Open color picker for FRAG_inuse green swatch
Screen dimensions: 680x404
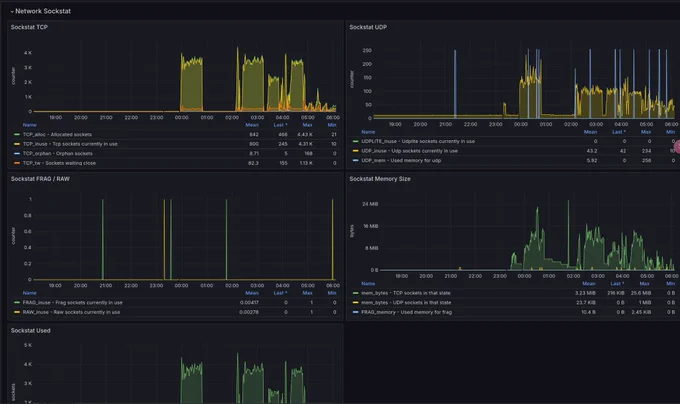pyautogui.click(x=17, y=303)
